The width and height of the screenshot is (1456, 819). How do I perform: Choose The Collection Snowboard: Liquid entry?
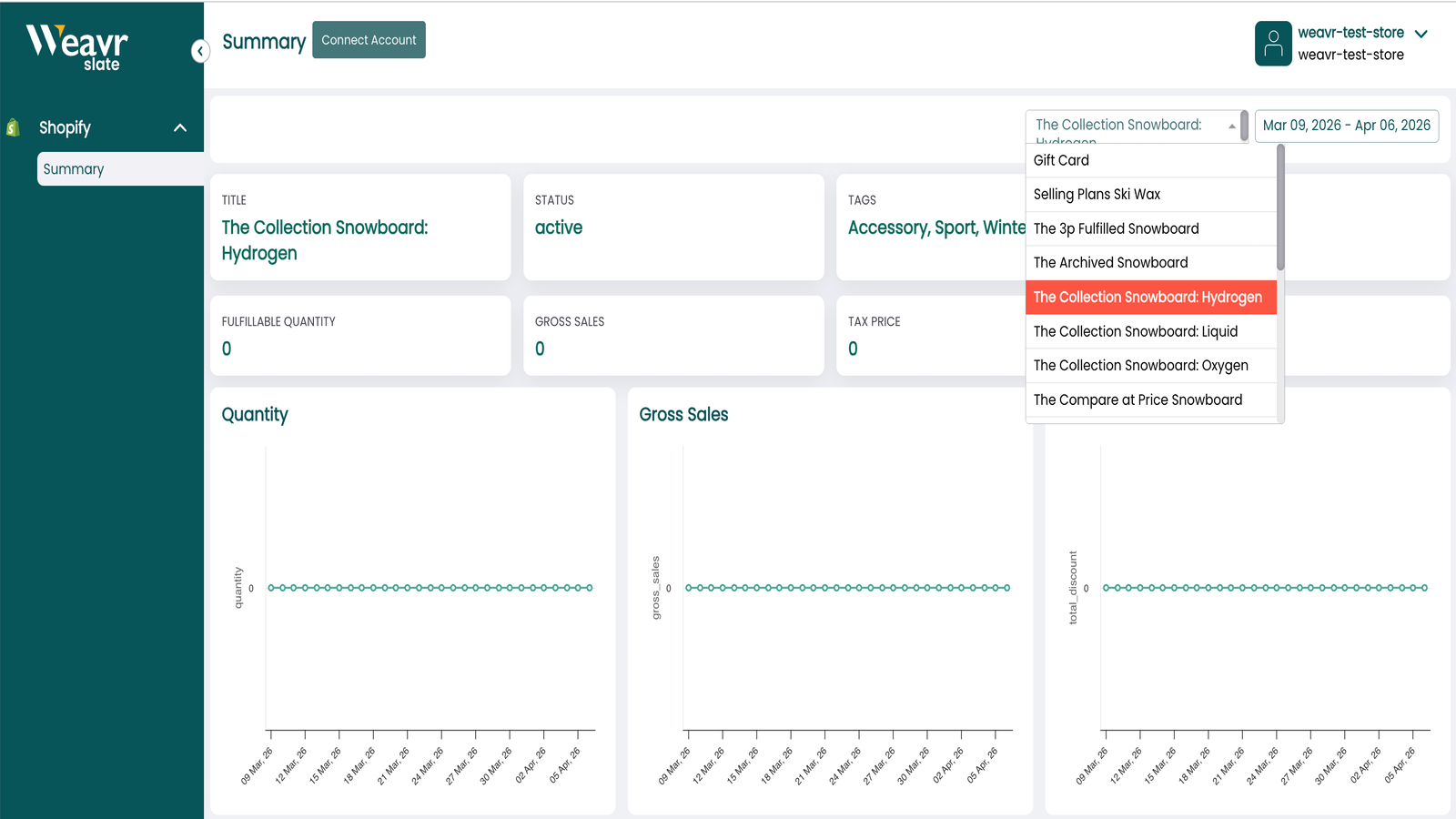pyautogui.click(x=1135, y=331)
